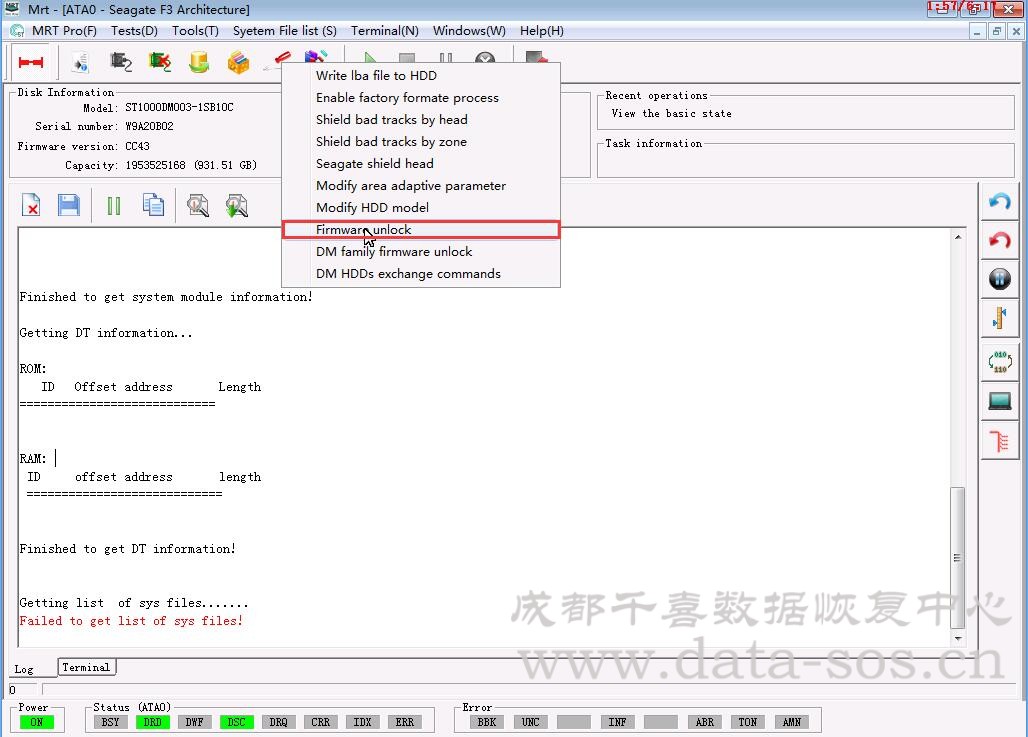Click Shield bad tracks by head

click(x=391, y=120)
